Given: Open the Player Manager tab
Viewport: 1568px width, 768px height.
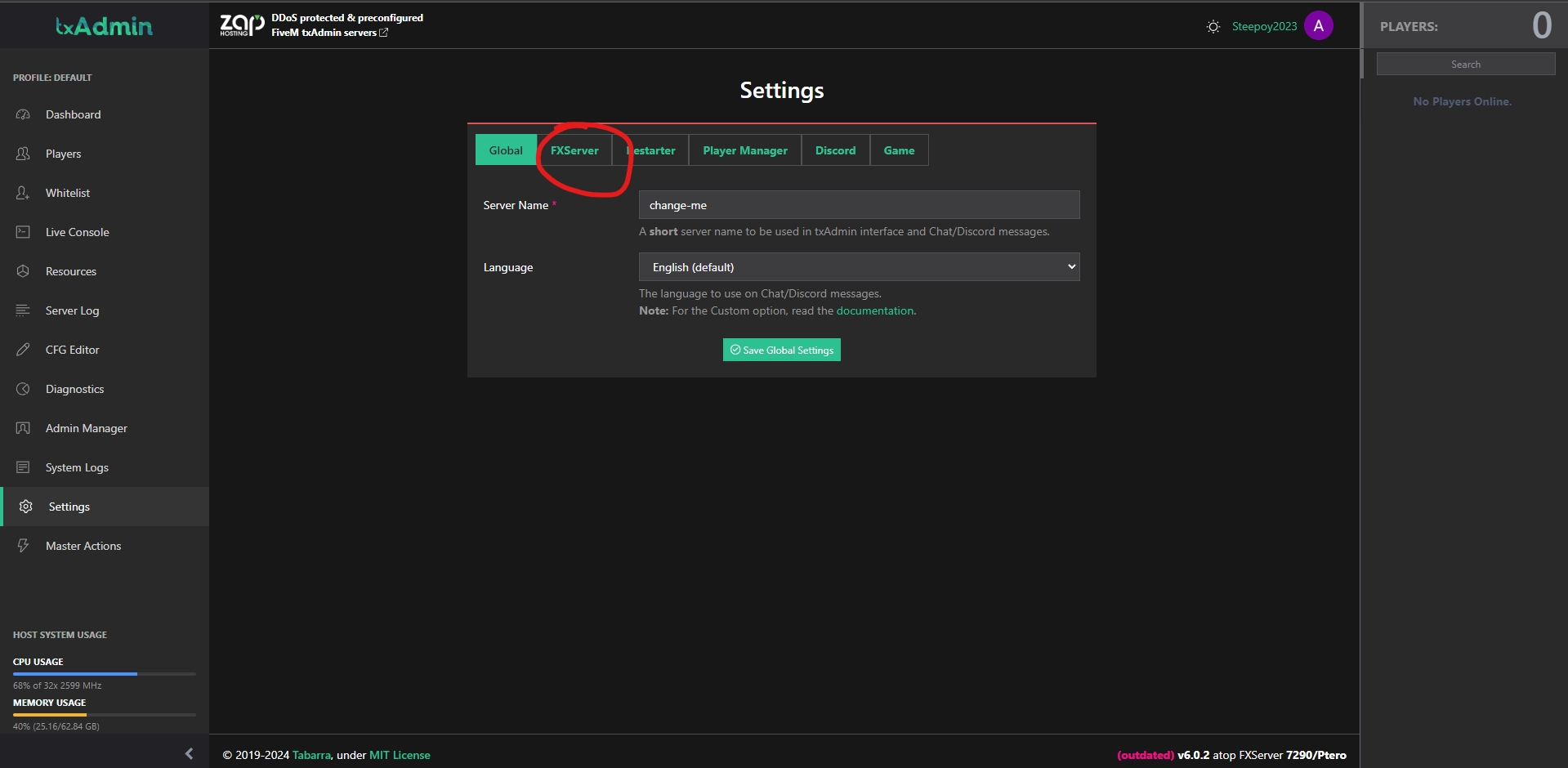Looking at the screenshot, I should tap(744, 150).
